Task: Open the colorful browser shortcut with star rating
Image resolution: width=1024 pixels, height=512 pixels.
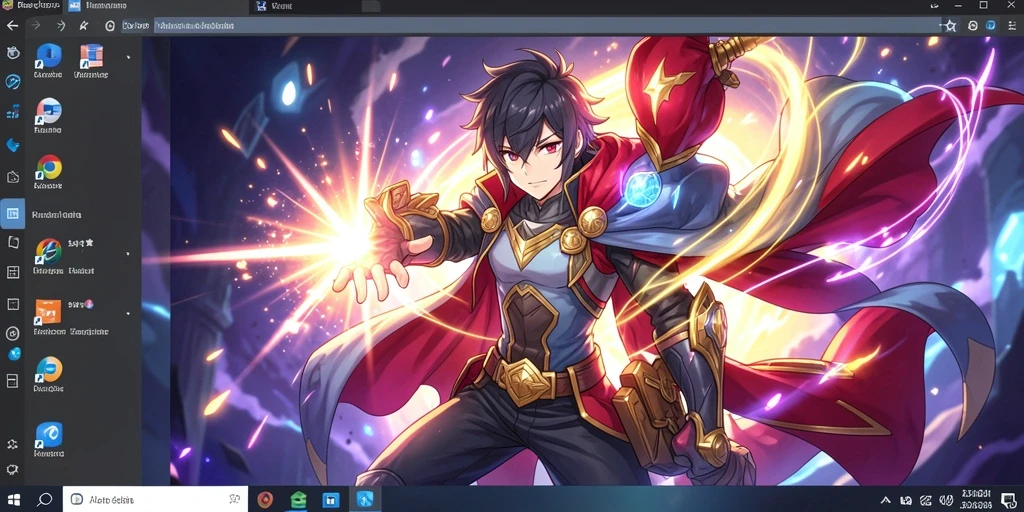Action: coord(48,251)
